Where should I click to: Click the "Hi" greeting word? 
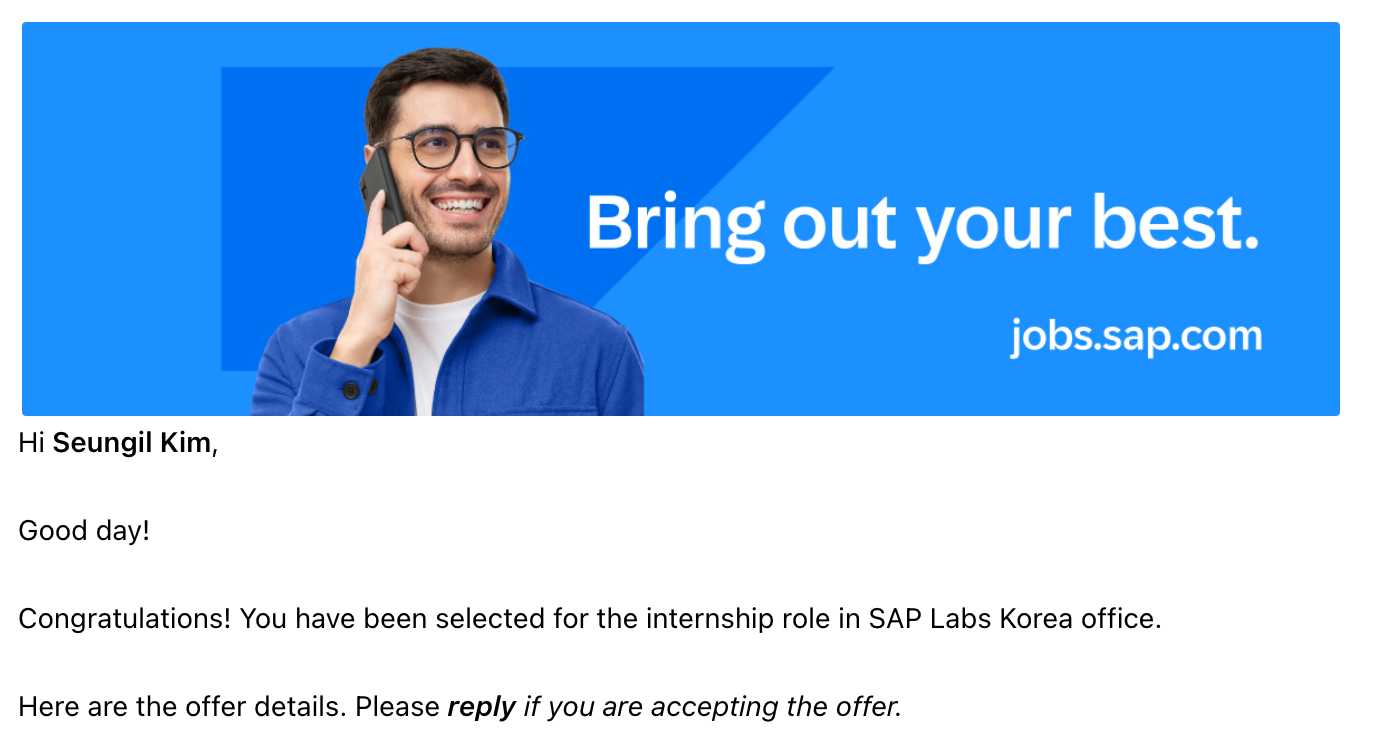(31, 443)
